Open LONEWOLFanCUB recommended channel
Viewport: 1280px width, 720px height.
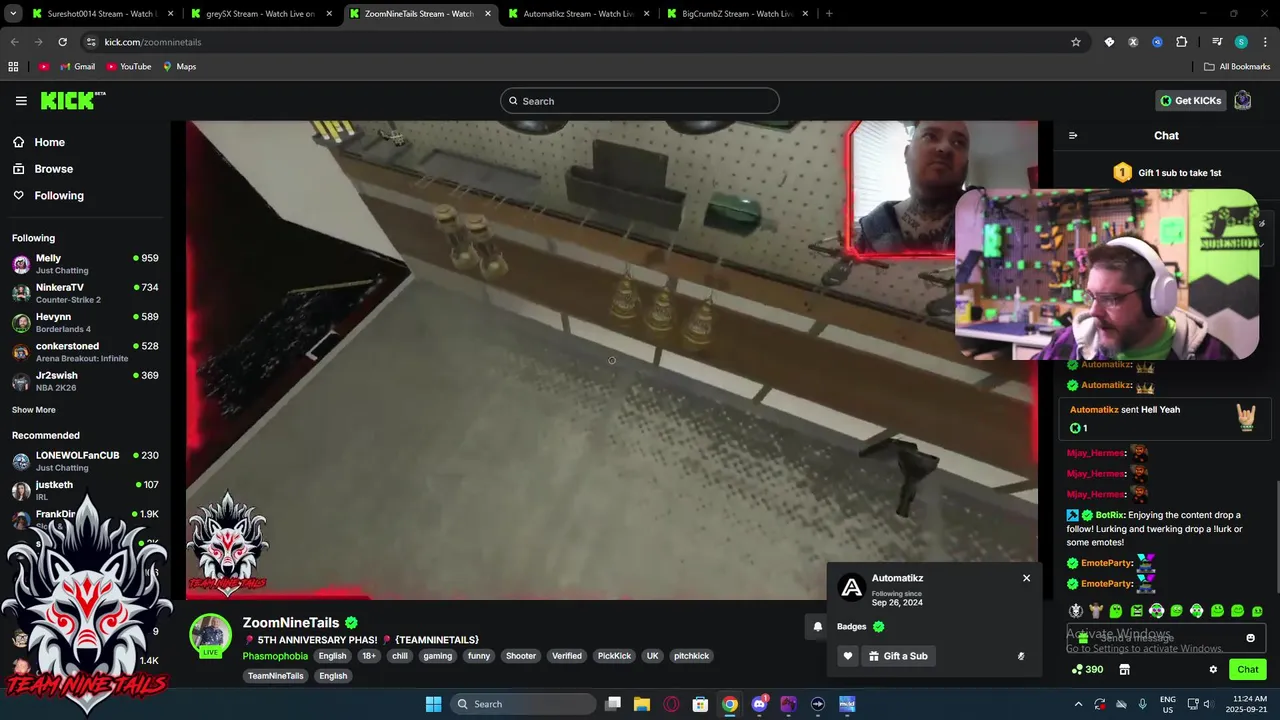(85, 461)
